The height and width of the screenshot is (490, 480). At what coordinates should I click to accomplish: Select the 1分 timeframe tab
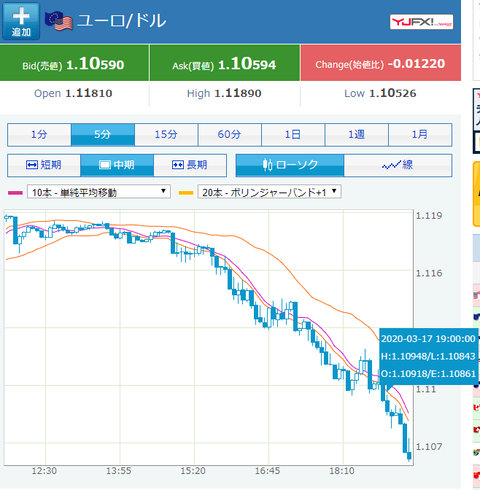39,135
